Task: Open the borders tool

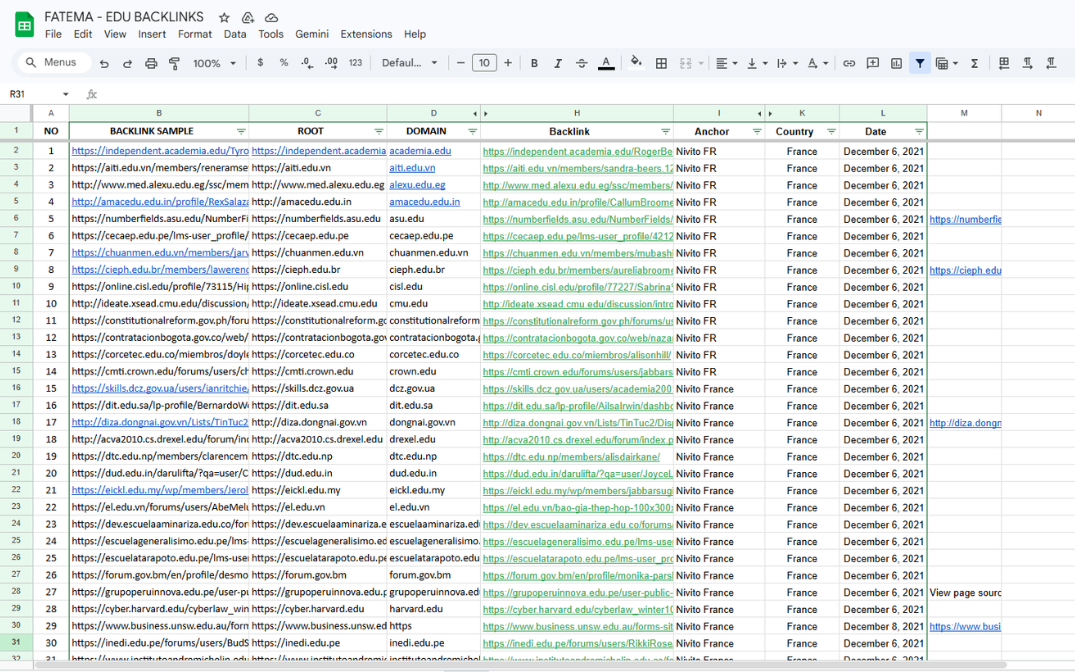Action: point(661,63)
